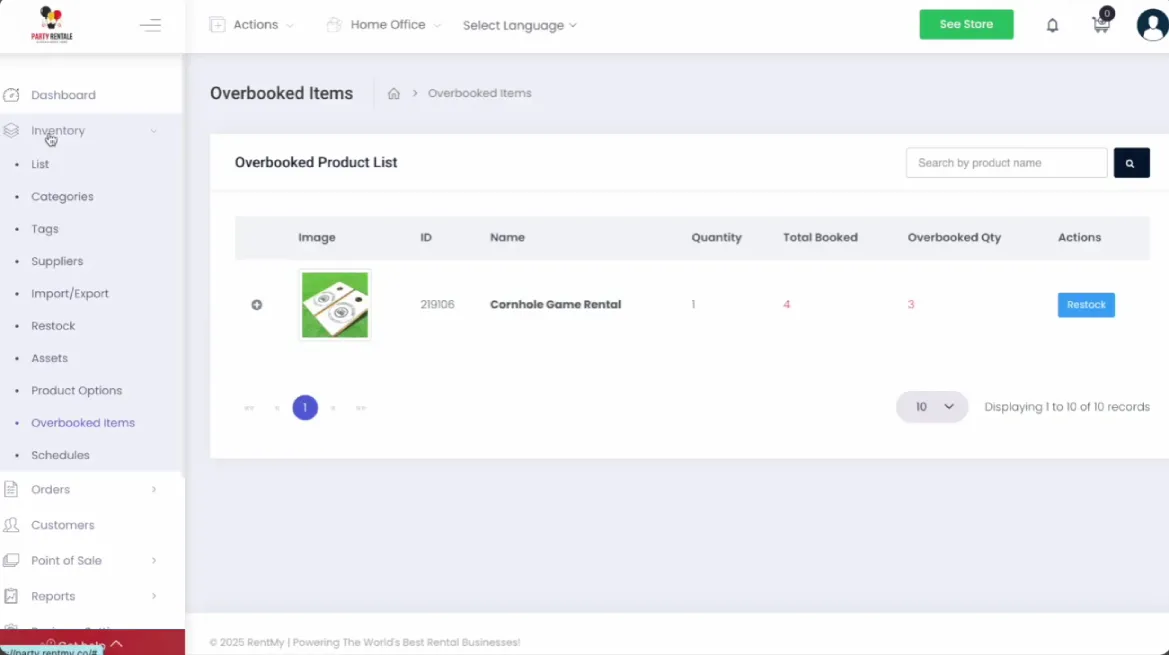Click the home icon in the breadcrumb
Screen dimensions: 1169x655
tap(394, 92)
